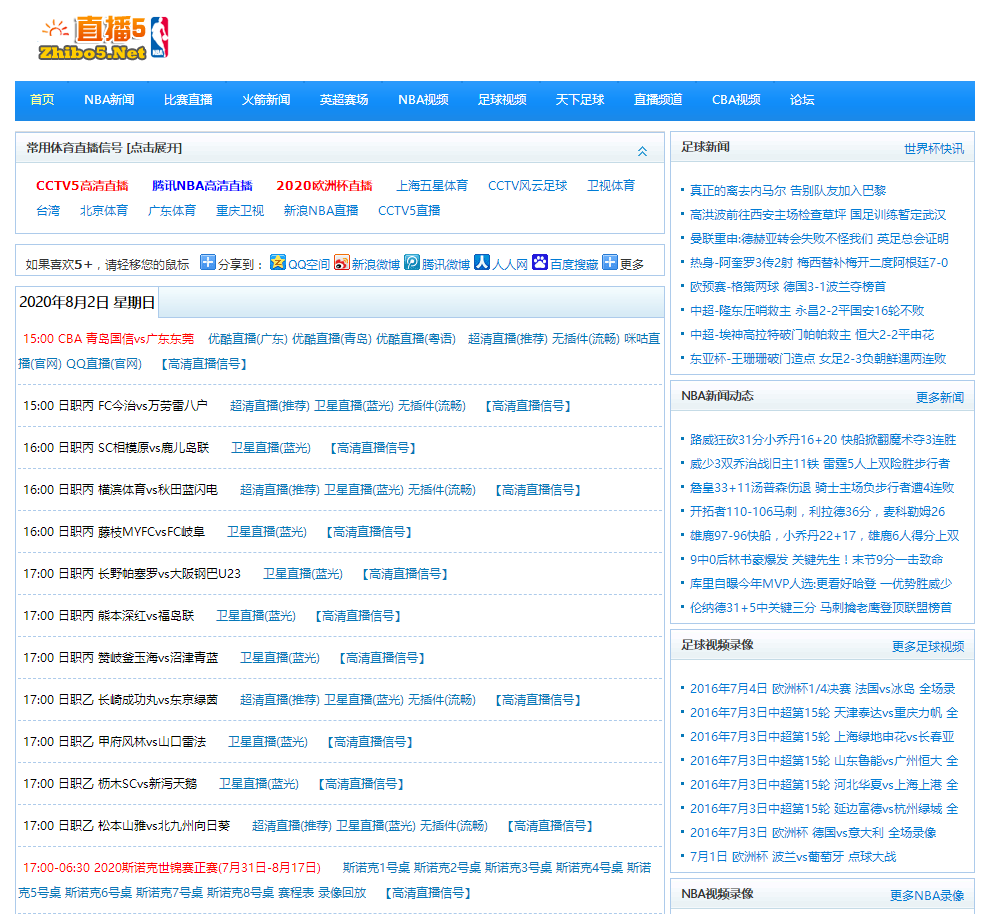Open the 天下足球 nav tab
Image resolution: width=986 pixels, height=914 pixels.
[x=580, y=99]
